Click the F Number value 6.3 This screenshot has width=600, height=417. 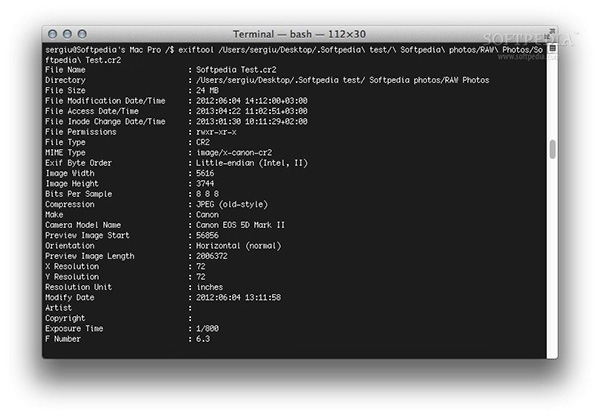(203, 339)
